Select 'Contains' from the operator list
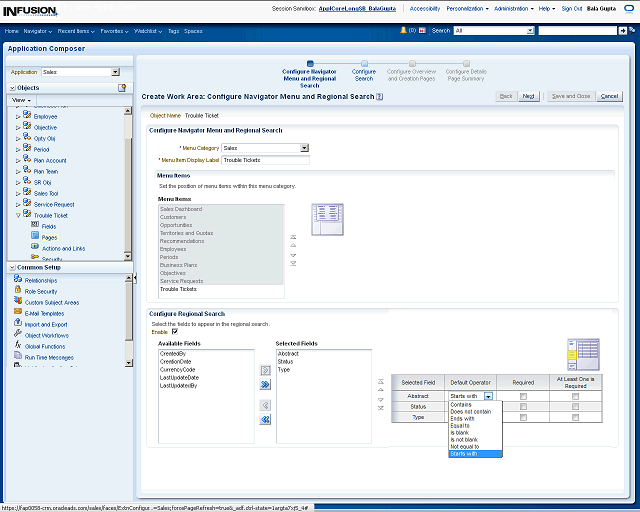The height and width of the screenshot is (512, 640). [x=462, y=405]
